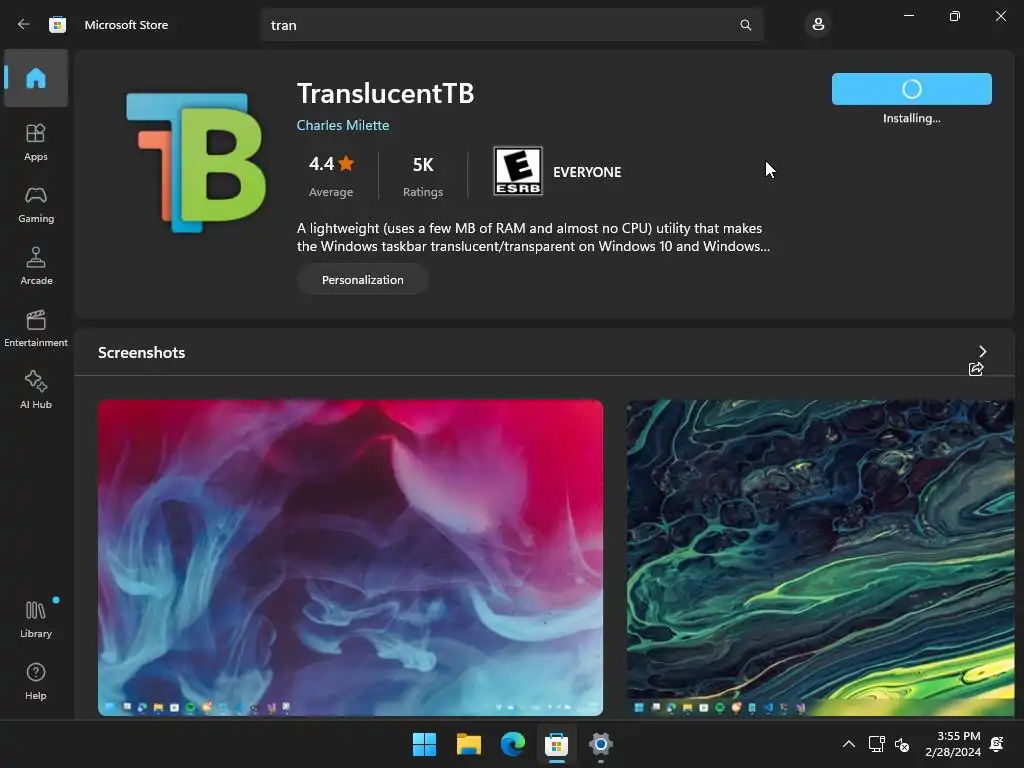Viewport: 1024px width, 768px height.
Task: Open the pink-blue screenshot thumbnail
Action: pos(351,558)
